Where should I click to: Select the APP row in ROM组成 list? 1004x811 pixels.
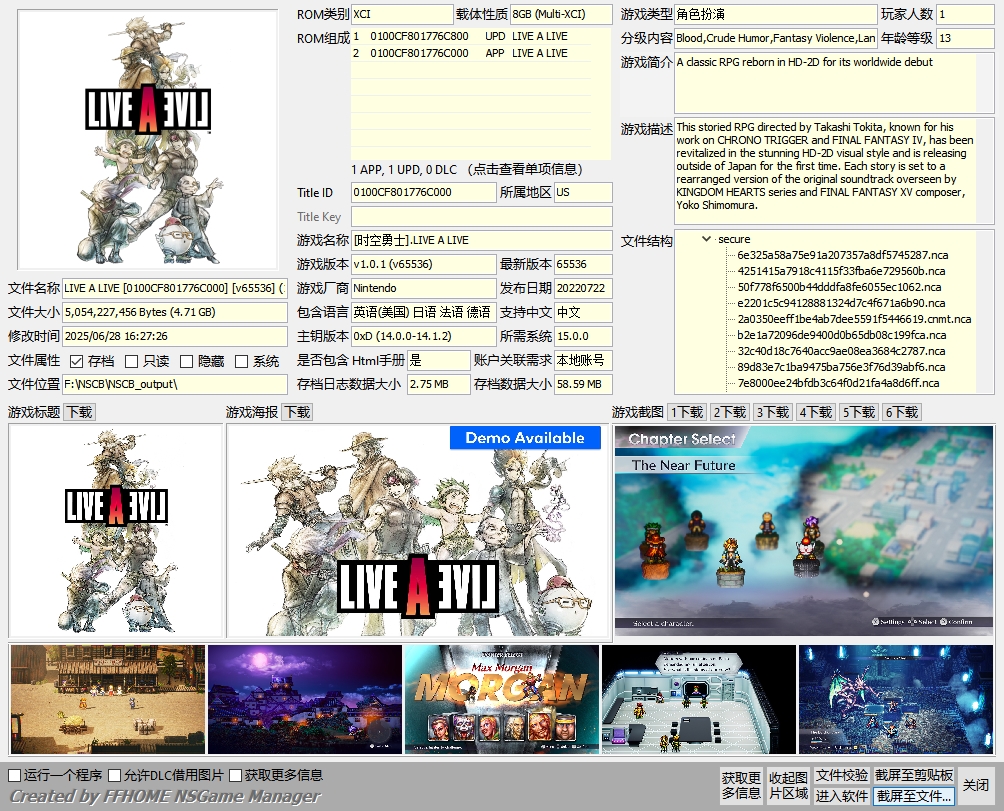click(471, 53)
